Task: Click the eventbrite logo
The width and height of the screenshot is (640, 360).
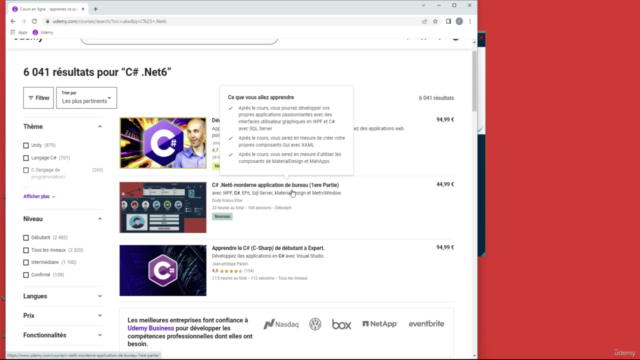Action: [x=426, y=324]
